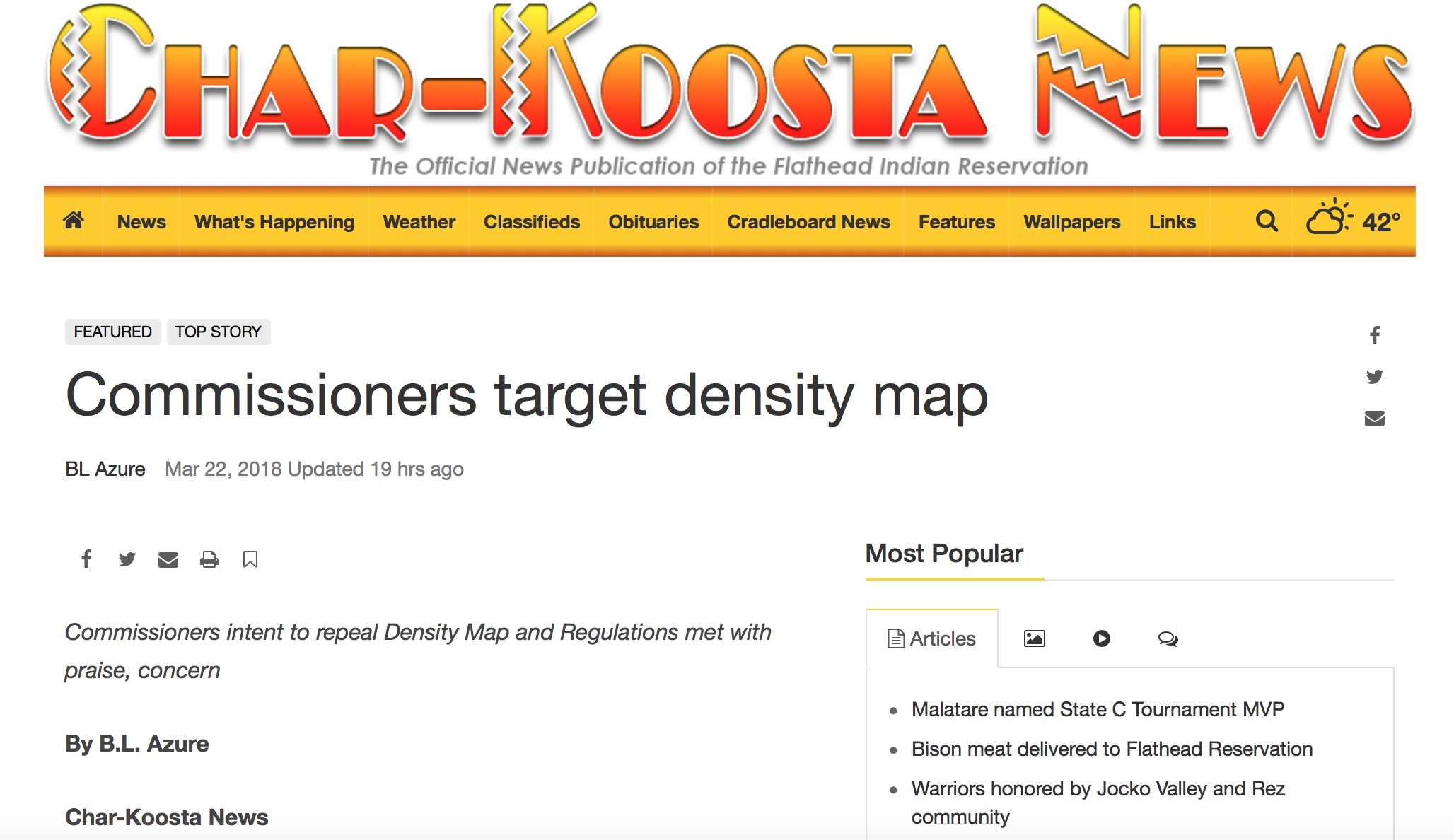Image resolution: width=1454 pixels, height=840 pixels.
Task: Open the Classifieds page
Action: pos(531,221)
